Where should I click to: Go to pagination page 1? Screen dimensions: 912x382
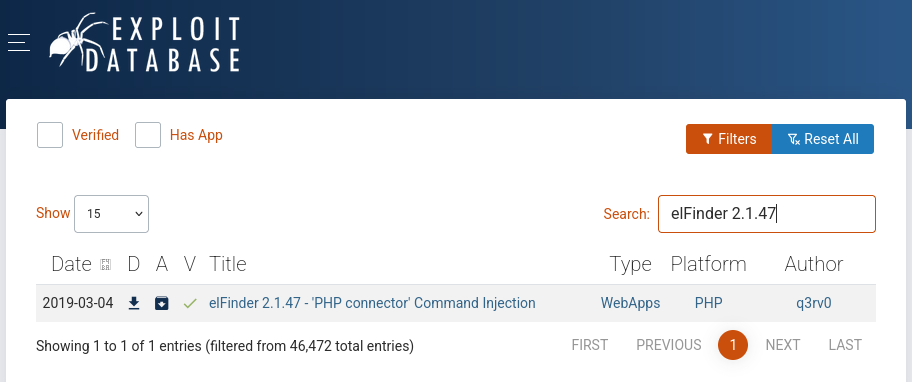(x=733, y=345)
